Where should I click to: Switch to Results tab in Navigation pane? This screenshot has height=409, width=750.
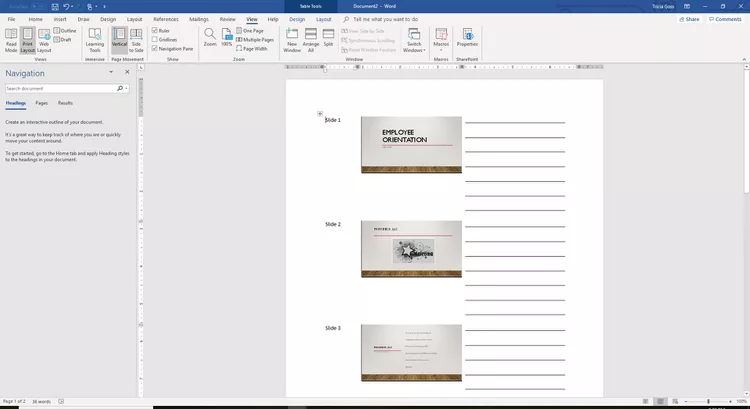(x=65, y=103)
